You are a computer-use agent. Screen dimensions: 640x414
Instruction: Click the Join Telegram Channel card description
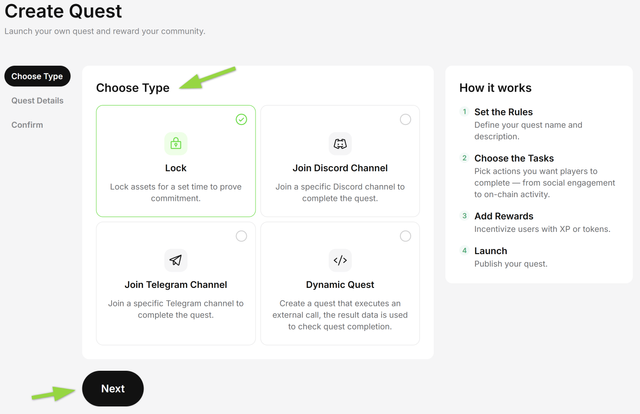pos(176,309)
